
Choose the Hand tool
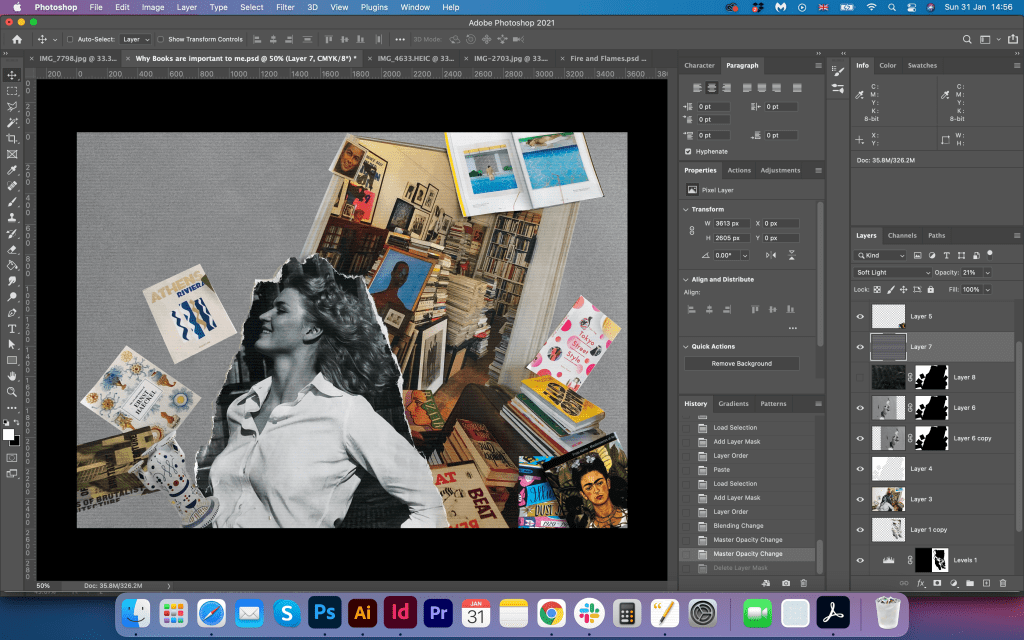(x=12, y=375)
